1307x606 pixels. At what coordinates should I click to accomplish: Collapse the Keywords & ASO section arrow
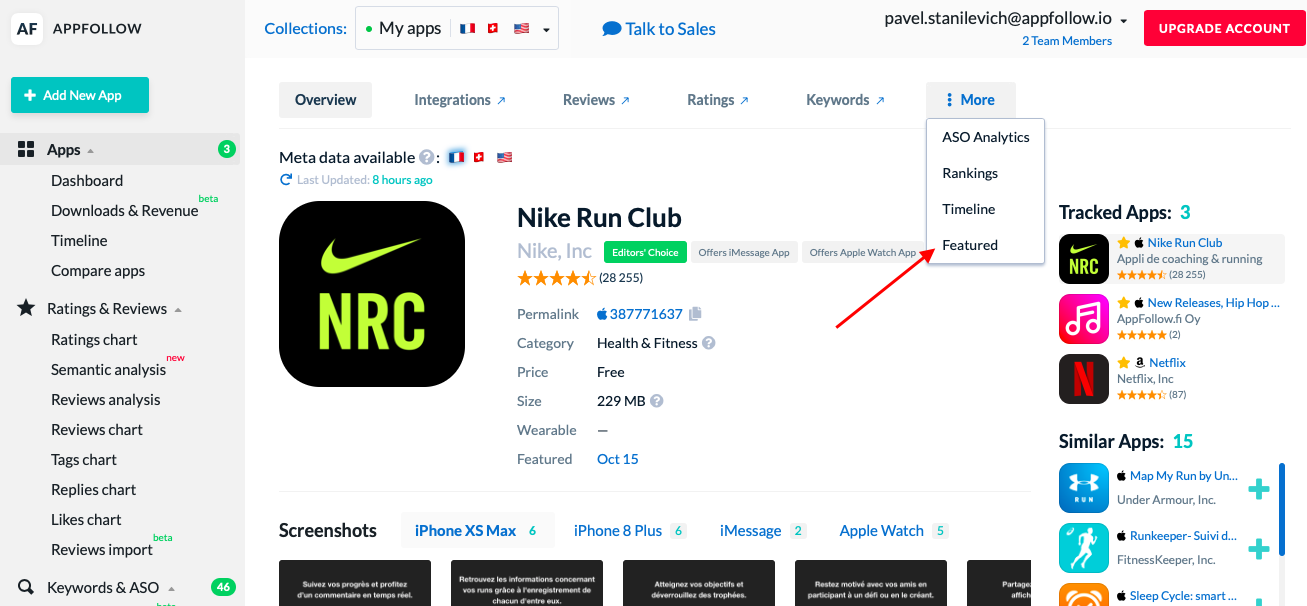[x=171, y=589]
